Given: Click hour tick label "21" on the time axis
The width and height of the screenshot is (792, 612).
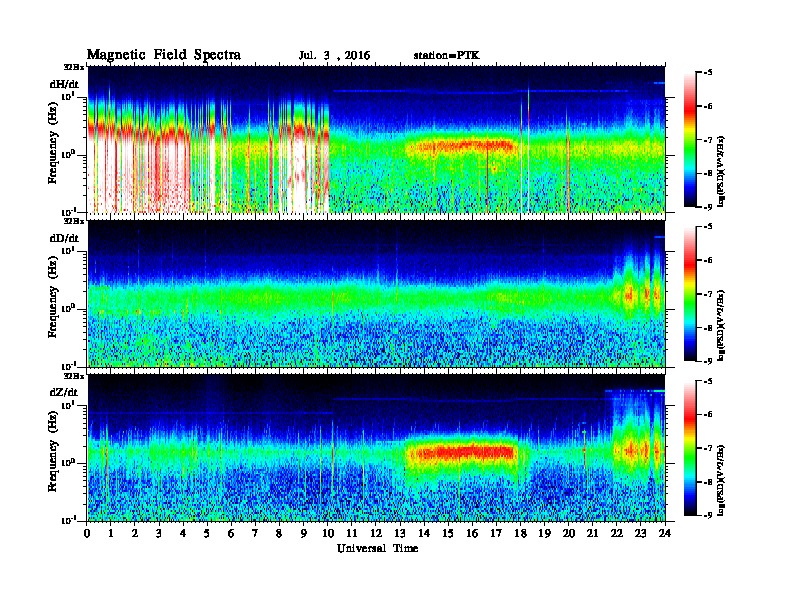Looking at the screenshot, I should pos(592,534).
